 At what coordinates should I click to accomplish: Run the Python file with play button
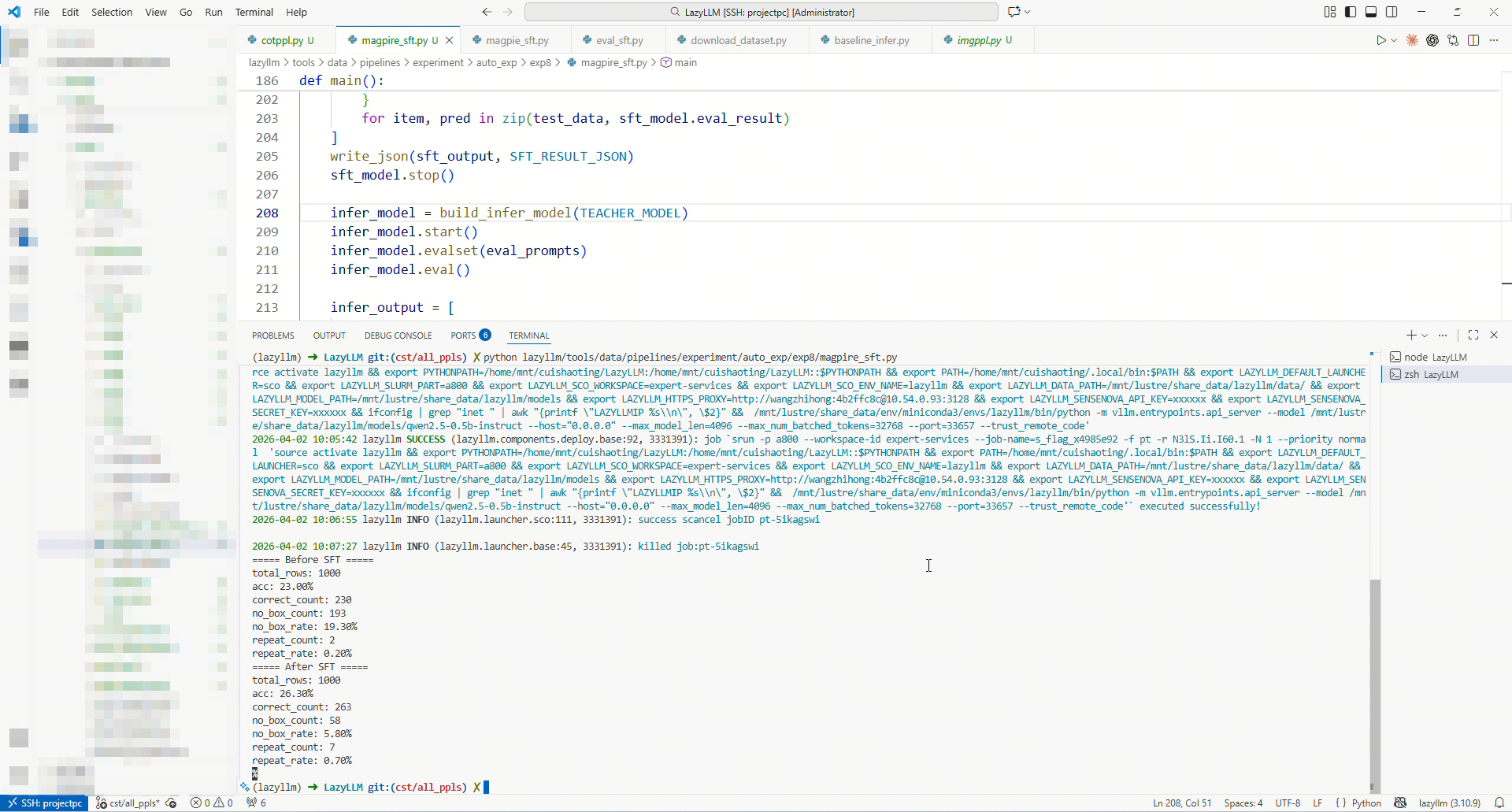tap(1380, 40)
